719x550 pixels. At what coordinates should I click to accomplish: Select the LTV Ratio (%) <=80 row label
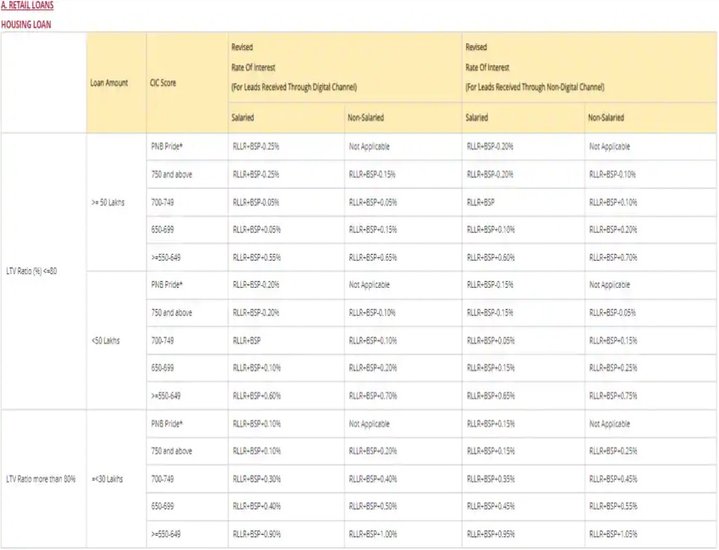pos(37,272)
